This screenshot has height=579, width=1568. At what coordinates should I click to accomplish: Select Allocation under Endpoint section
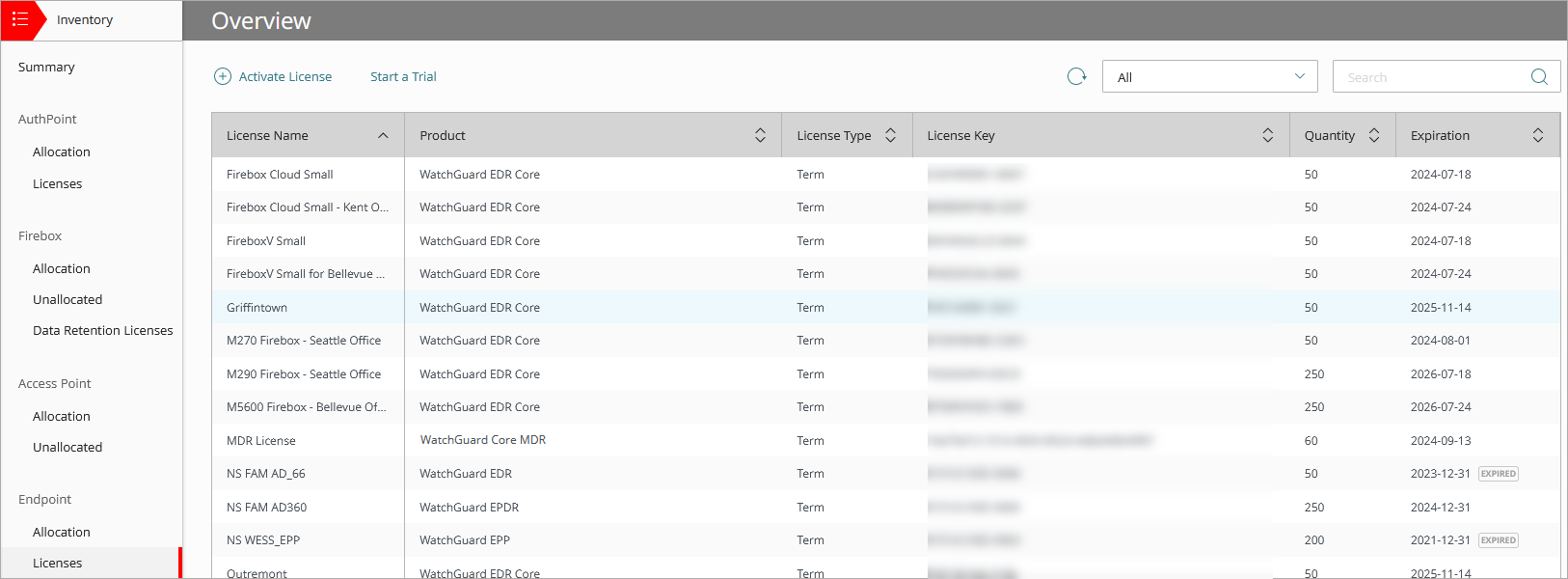tap(61, 532)
